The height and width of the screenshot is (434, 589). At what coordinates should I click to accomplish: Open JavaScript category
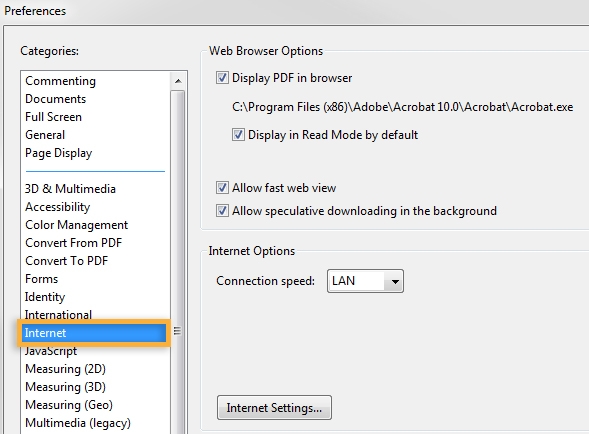(51, 351)
